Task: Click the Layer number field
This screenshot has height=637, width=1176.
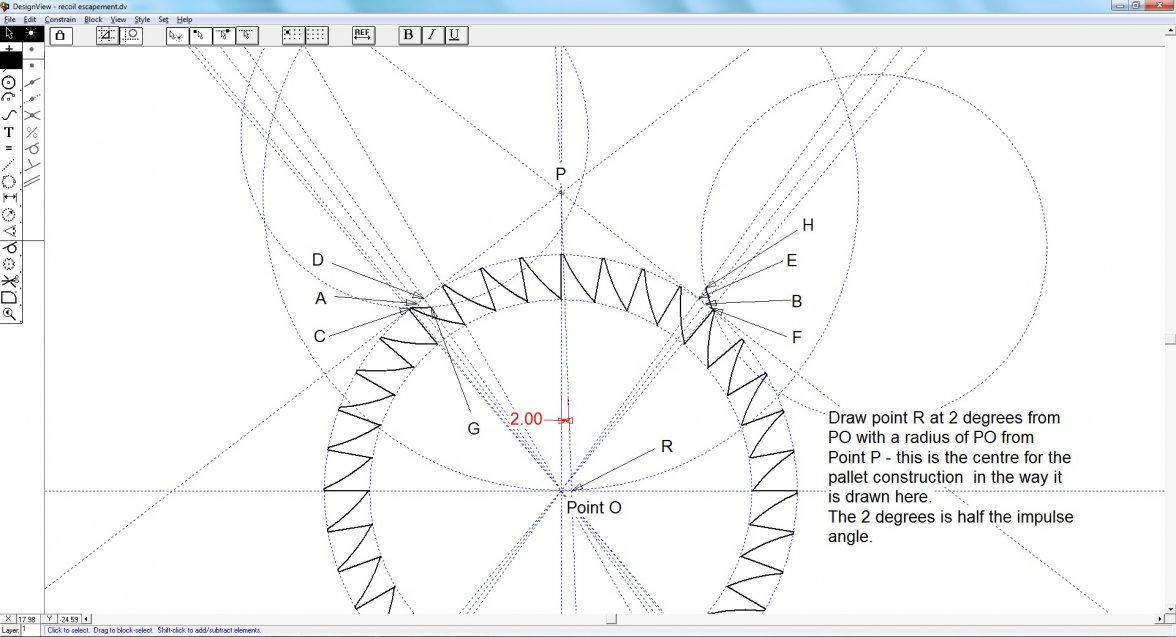Action: pyautogui.click(x=28, y=630)
